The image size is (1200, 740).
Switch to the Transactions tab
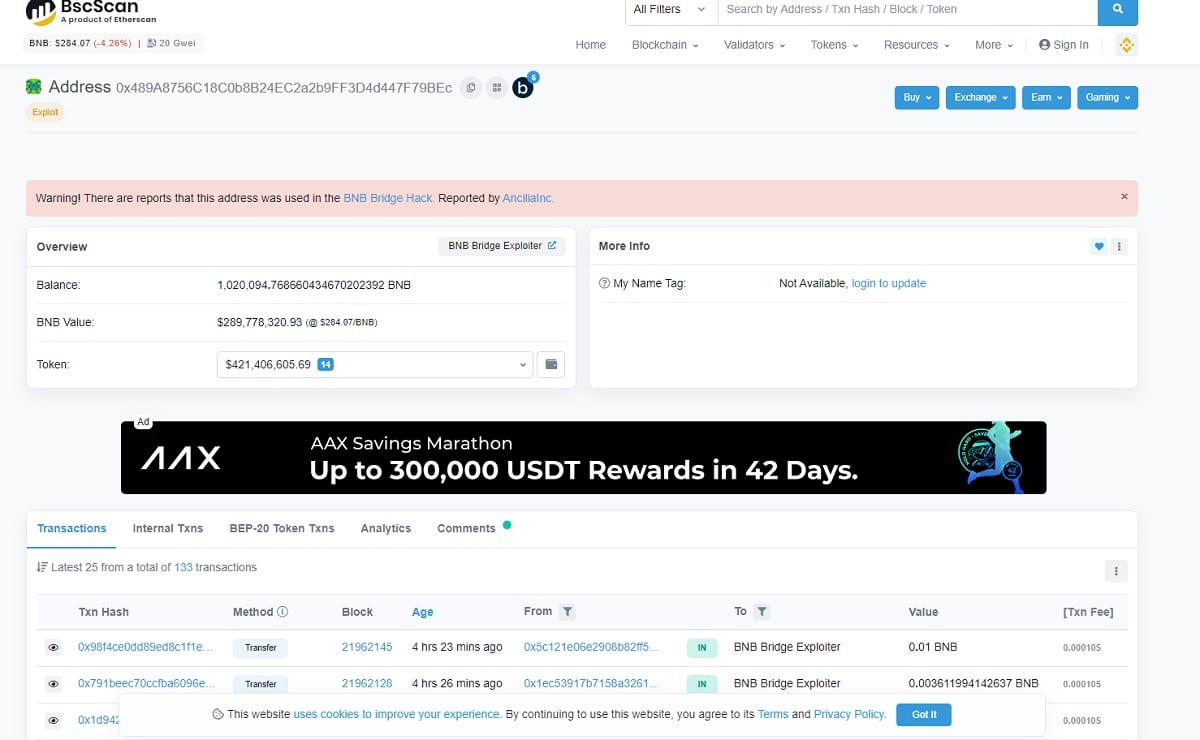(72, 528)
